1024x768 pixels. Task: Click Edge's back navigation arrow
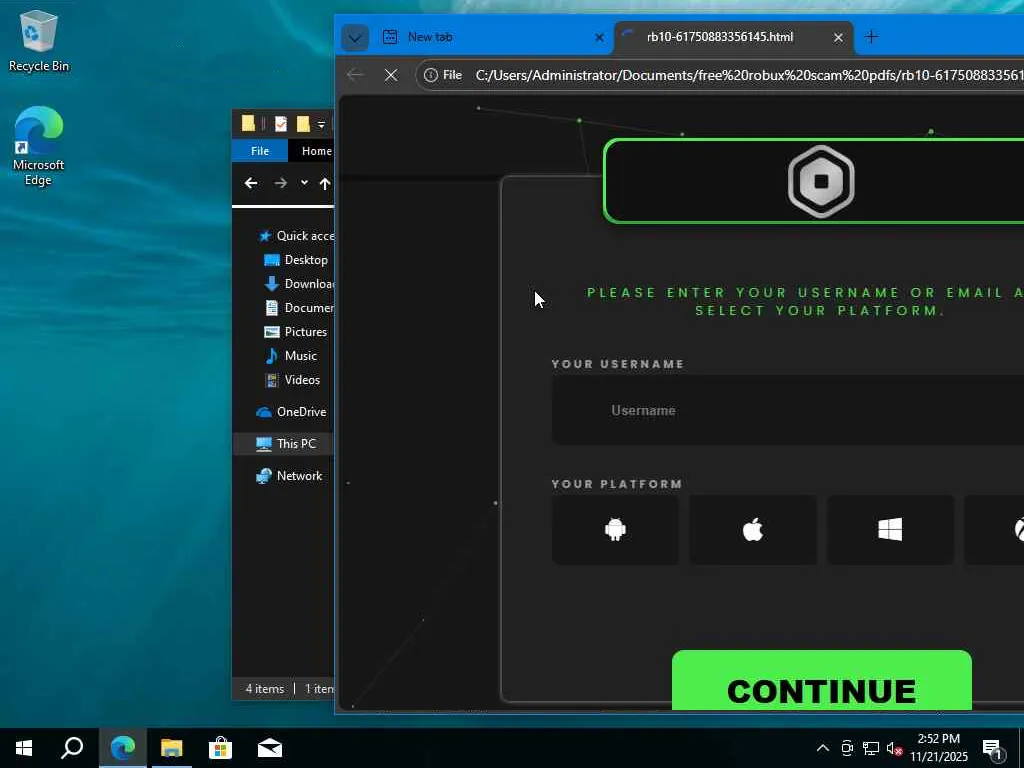(355, 75)
